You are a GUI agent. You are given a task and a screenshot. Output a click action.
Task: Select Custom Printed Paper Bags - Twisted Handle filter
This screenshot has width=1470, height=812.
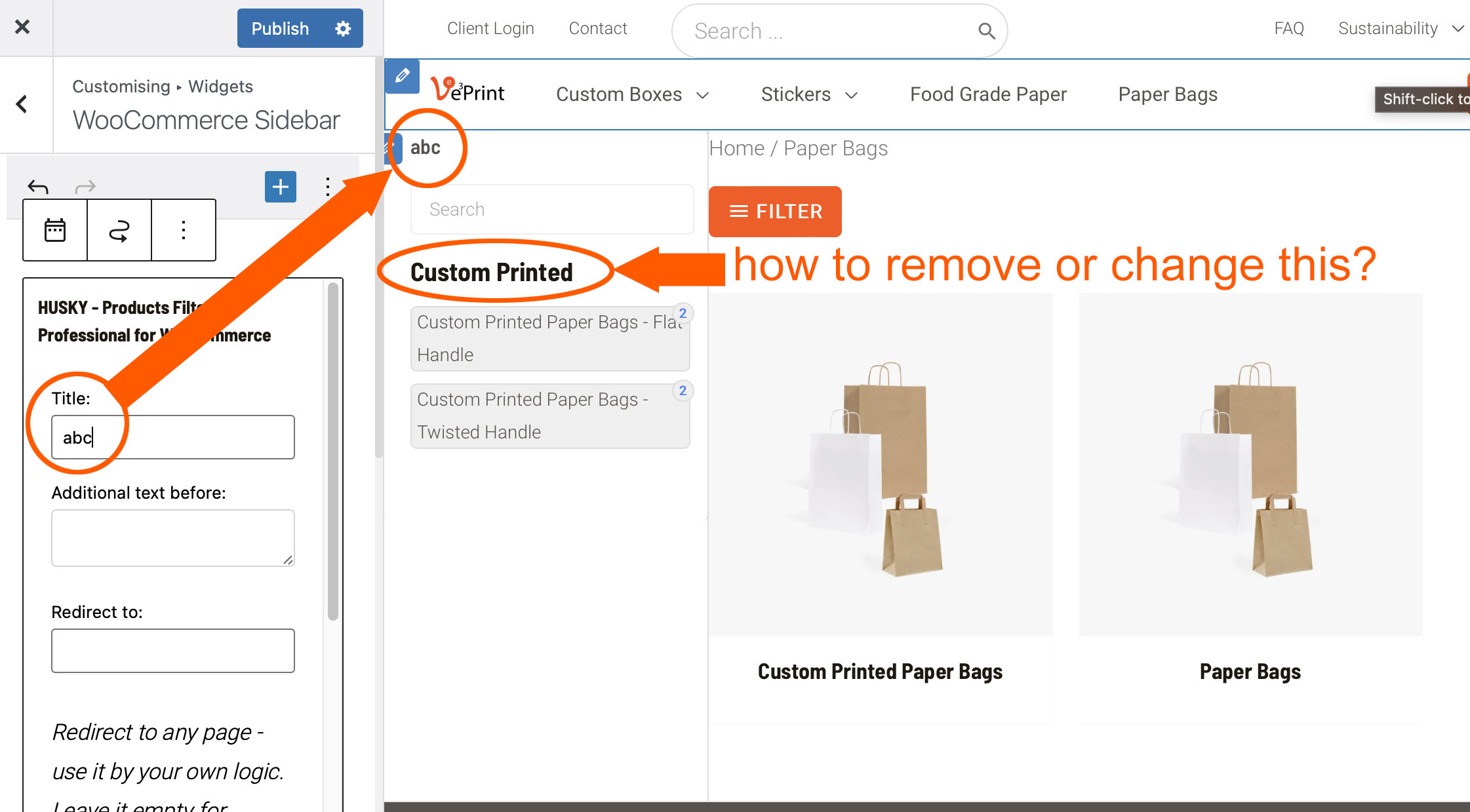tap(549, 416)
